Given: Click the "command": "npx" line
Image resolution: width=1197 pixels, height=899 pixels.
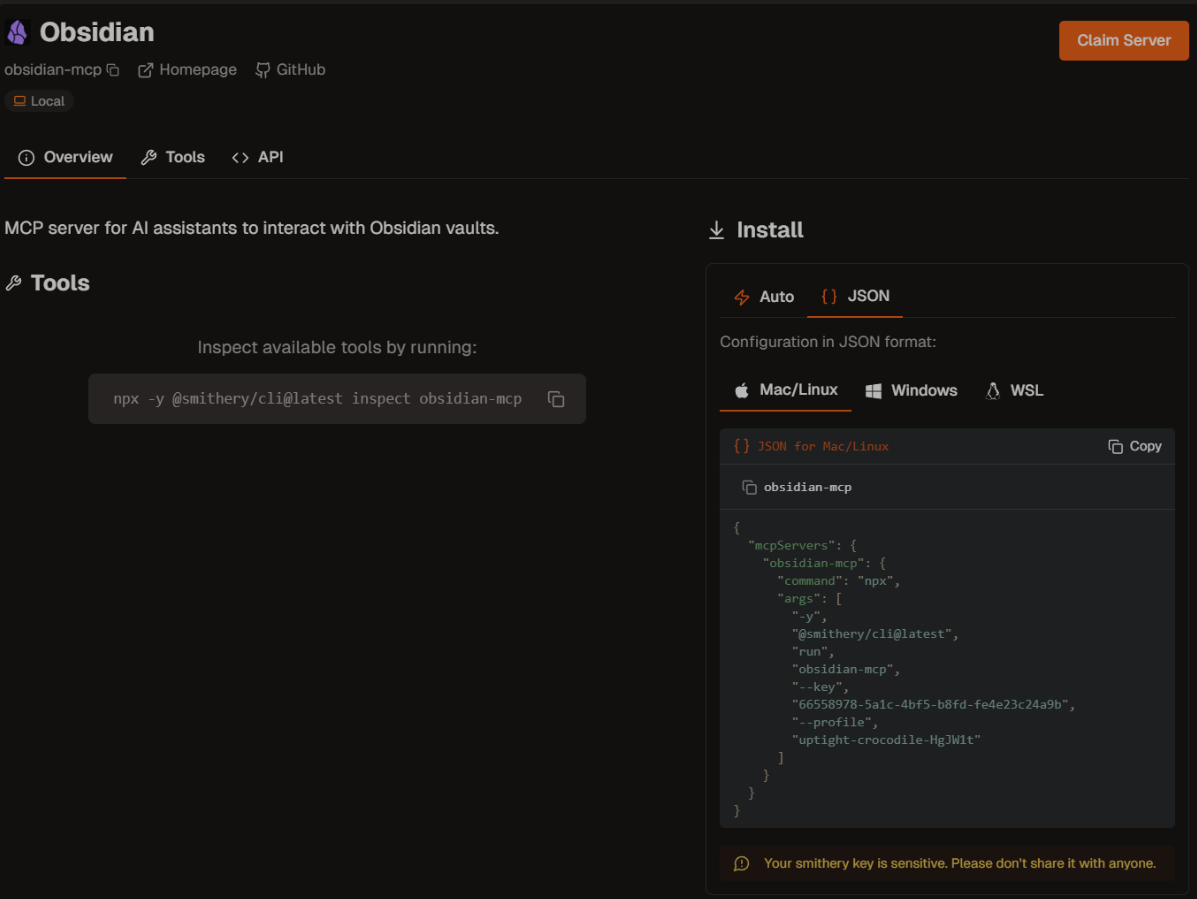Looking at the screenshot, I should click(x=839, y=581).
